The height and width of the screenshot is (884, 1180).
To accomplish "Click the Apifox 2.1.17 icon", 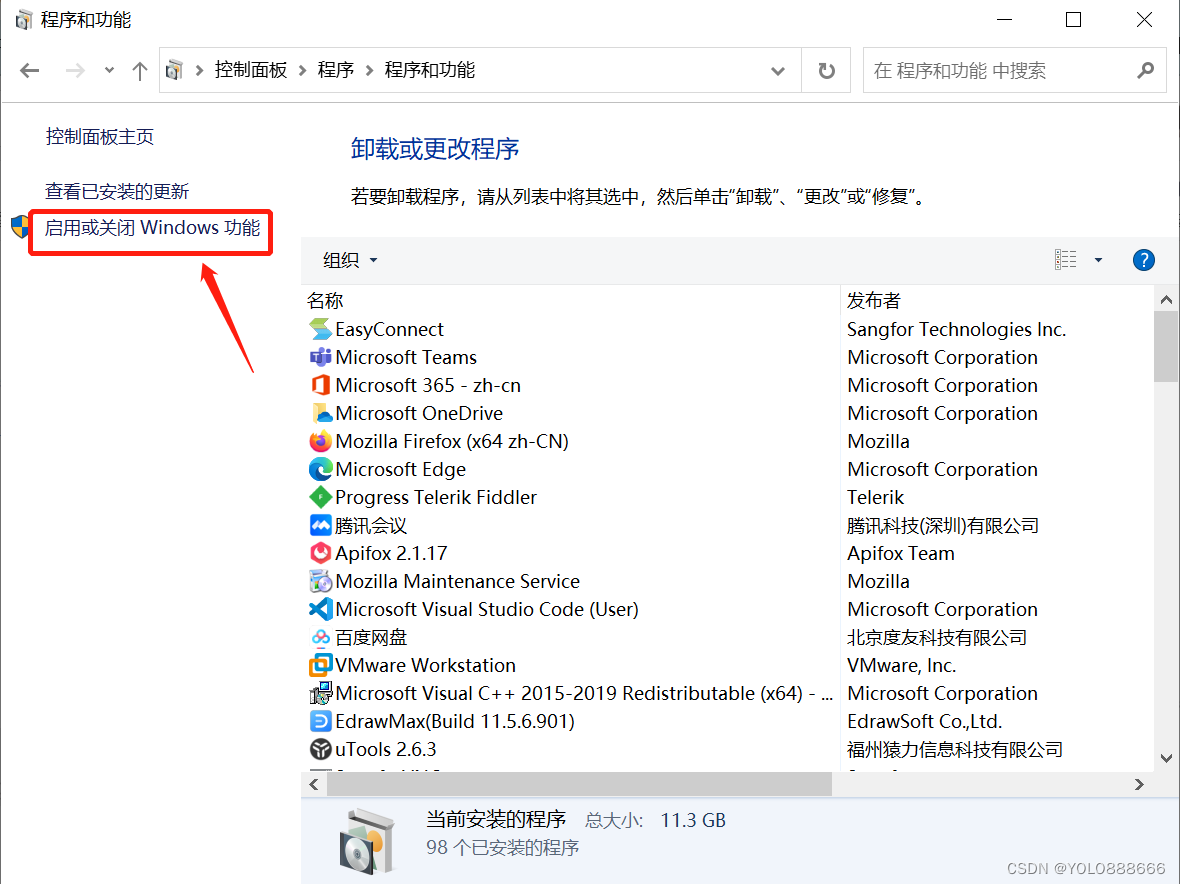I will click(x=321, y=554).
